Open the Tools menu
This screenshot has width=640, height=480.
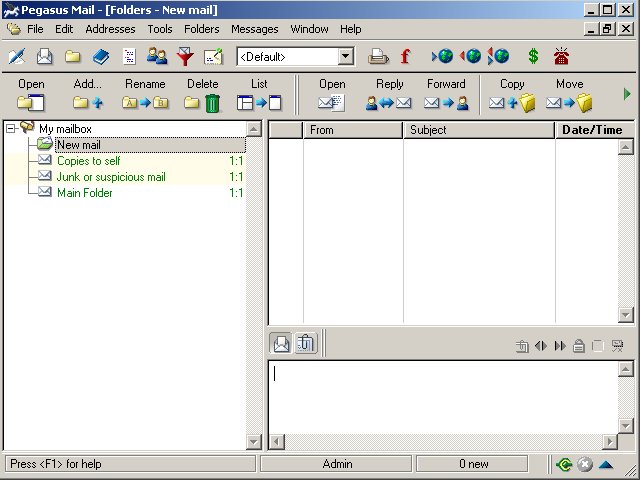click(x=160, y=29)
